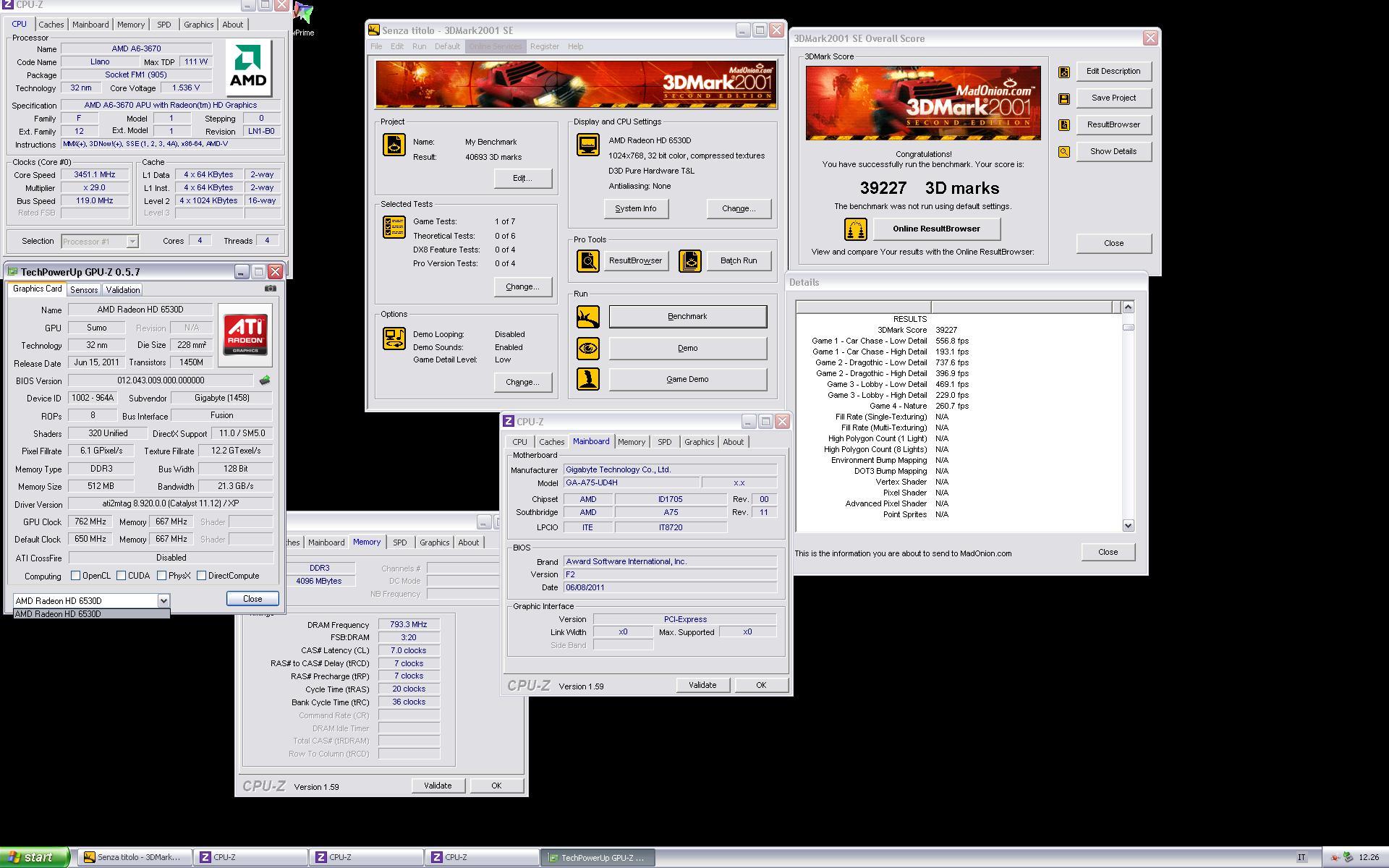Toggle the CUDA checkbox in GPU-Z
This screenshot has height=868, width=1389.
[x=121, y=576]
